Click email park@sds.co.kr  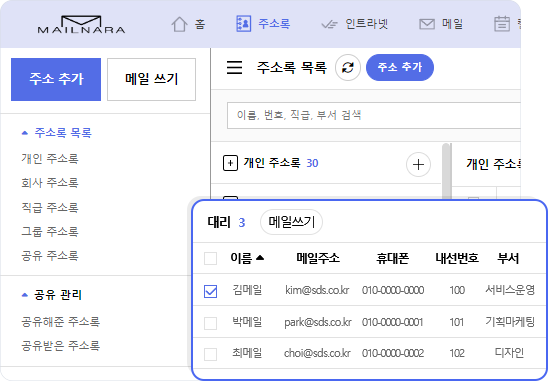point(318,322)
